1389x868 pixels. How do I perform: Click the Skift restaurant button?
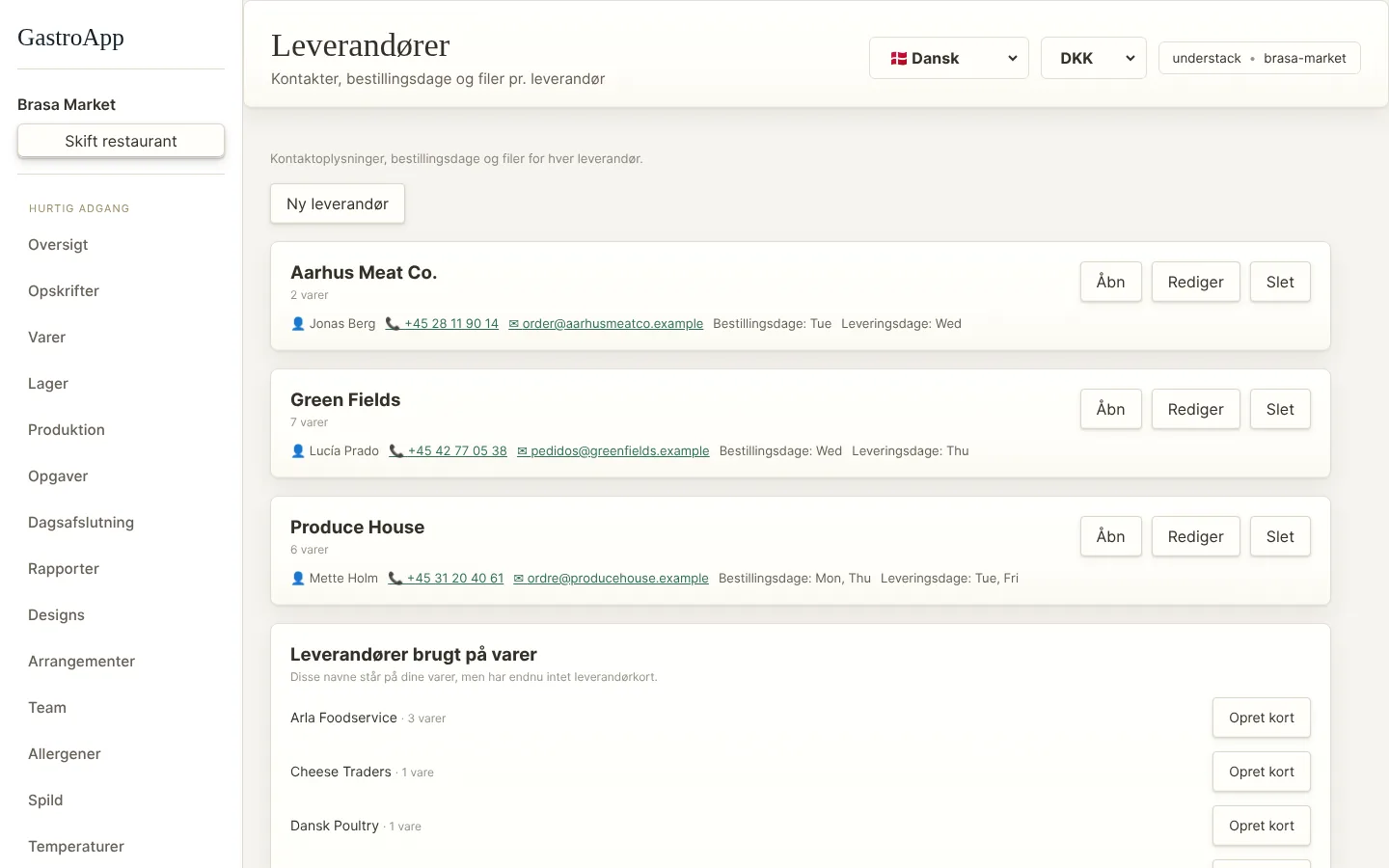coord(121,141)
